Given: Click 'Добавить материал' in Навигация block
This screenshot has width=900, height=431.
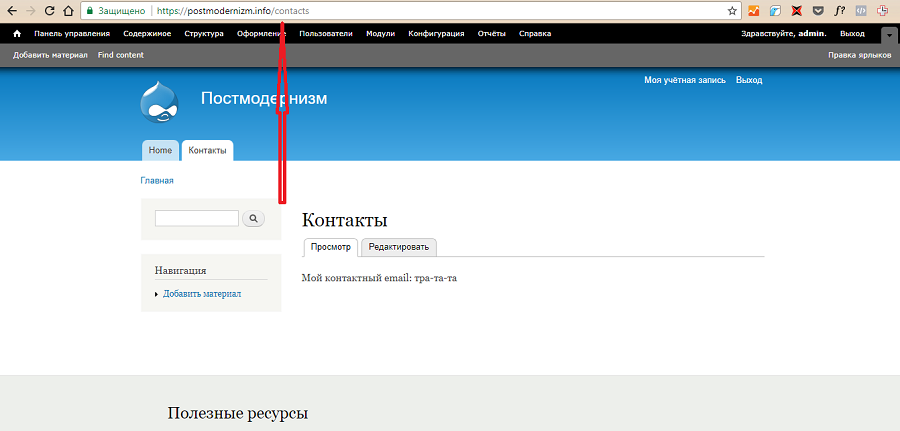Looking at the screenshot, I should 202,294.
